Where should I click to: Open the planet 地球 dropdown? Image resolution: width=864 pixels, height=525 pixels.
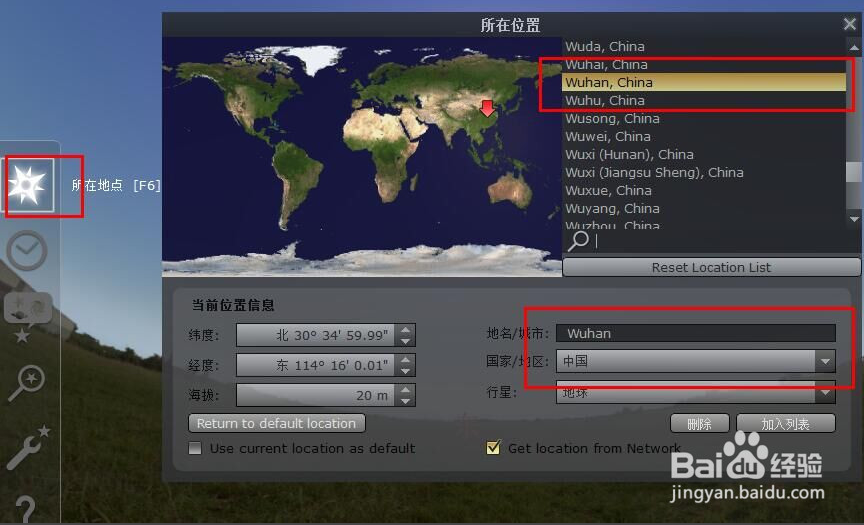696,392
